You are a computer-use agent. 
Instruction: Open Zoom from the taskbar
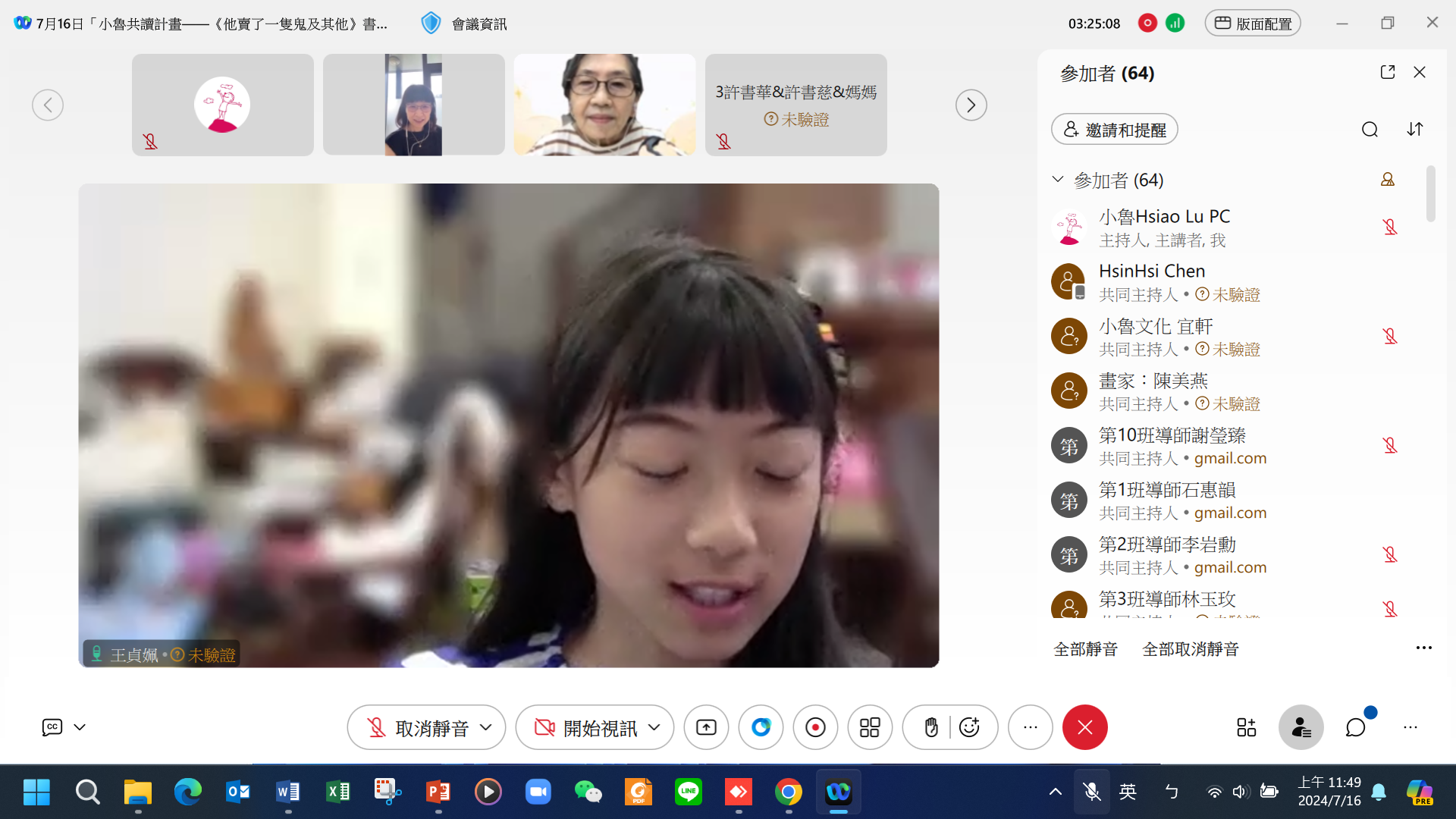click(x=538, y=792)
